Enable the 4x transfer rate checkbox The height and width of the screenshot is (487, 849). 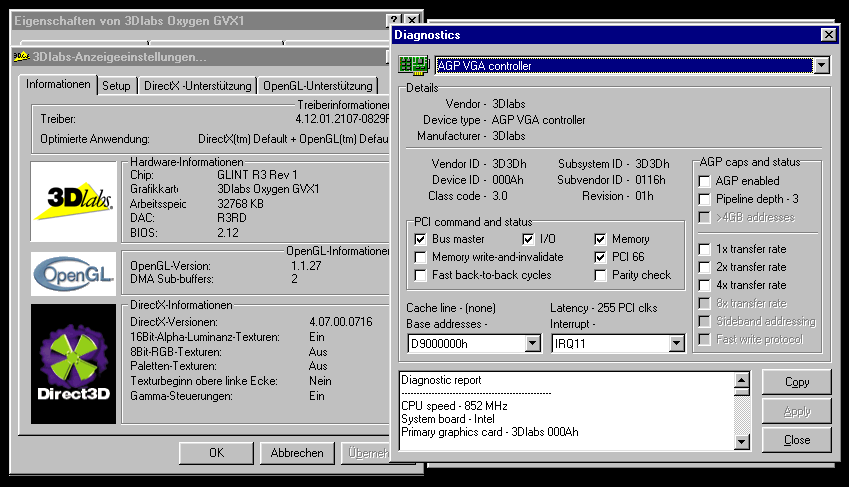tap(704, 285)
